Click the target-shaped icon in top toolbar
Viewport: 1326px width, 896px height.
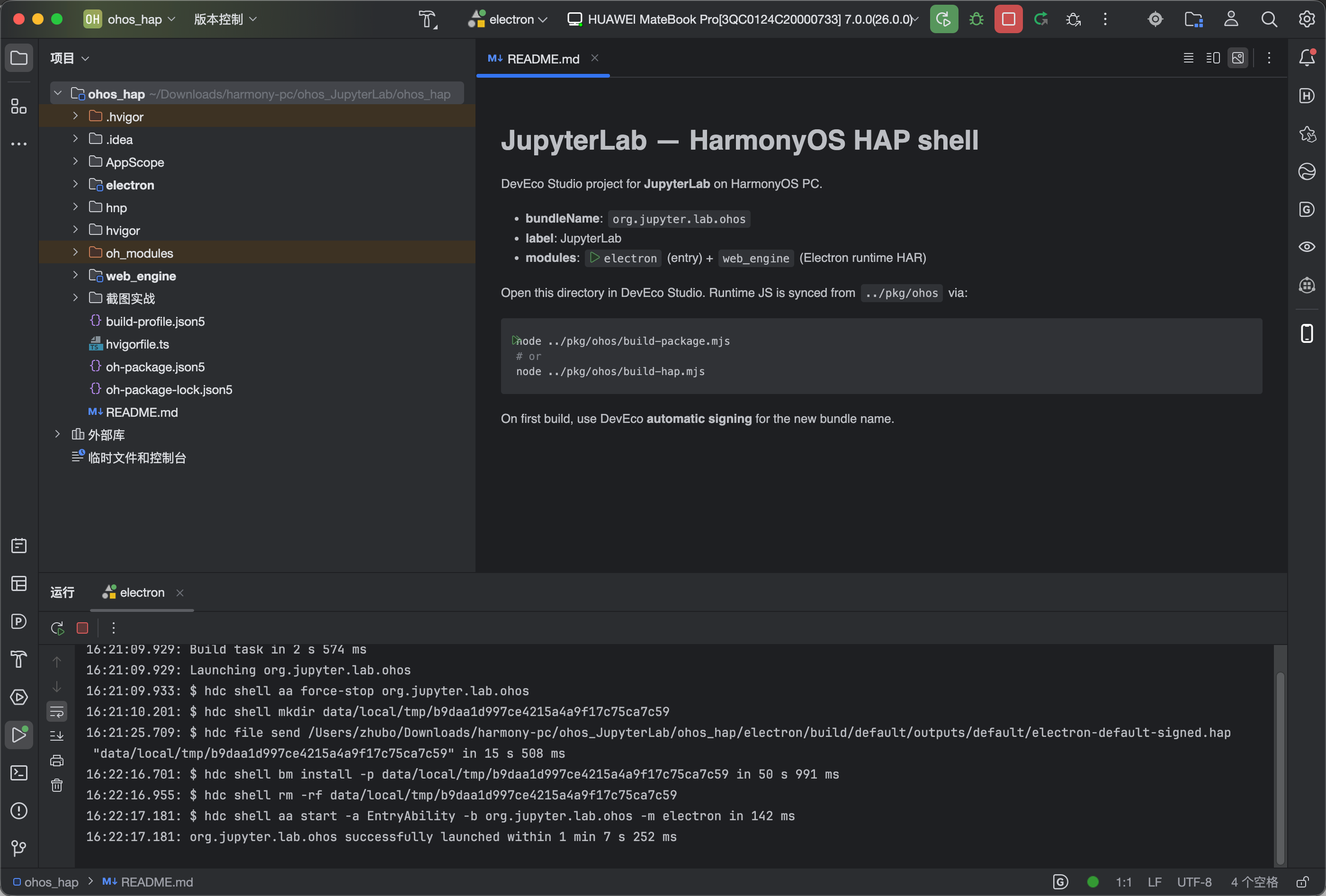click(x=1156, y=19)
